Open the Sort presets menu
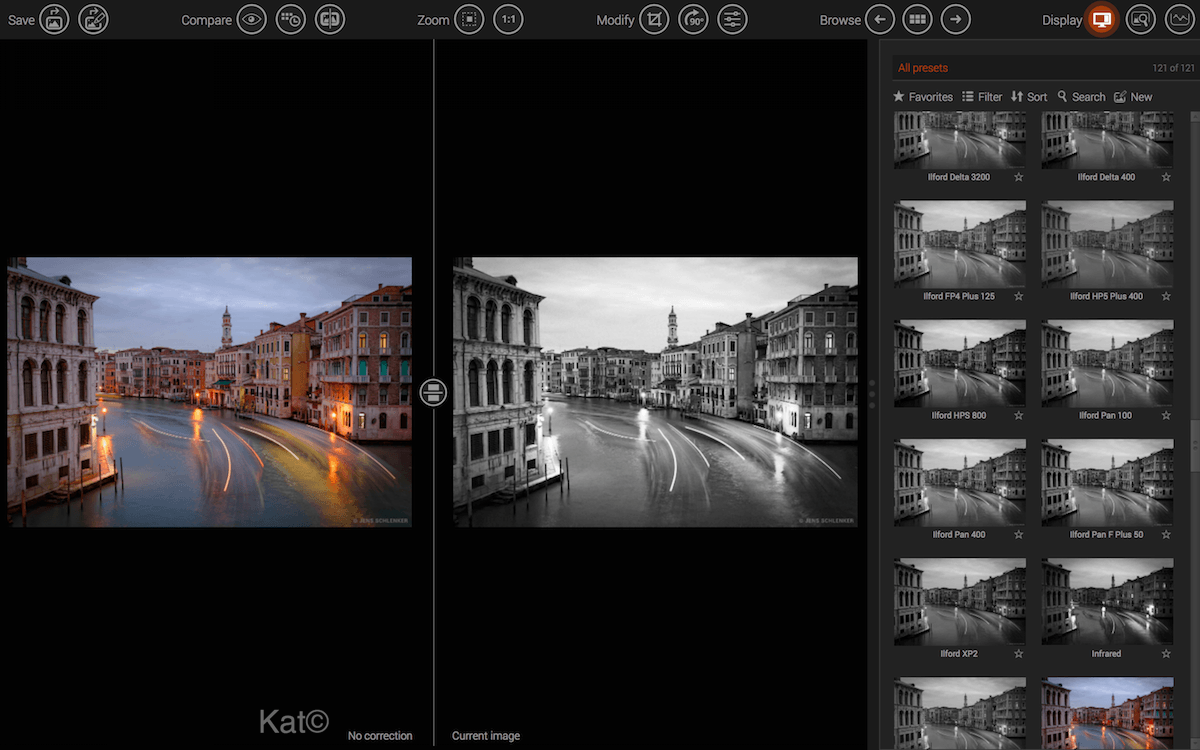 click(x=1029, y=97)
